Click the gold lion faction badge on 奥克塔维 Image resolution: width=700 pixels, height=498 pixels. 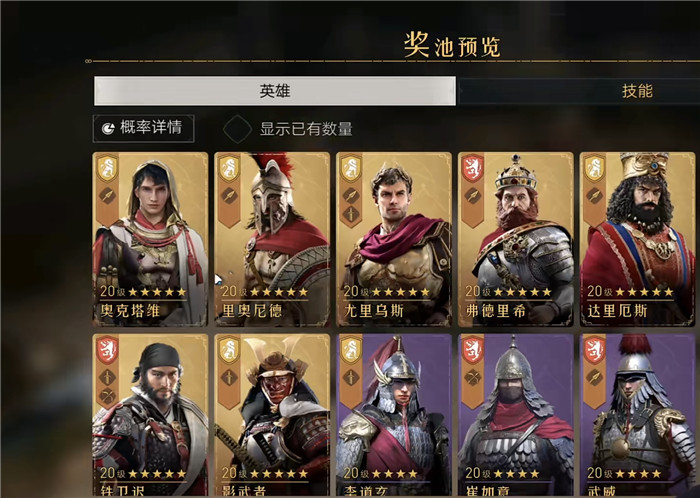[x=108, y=168]
